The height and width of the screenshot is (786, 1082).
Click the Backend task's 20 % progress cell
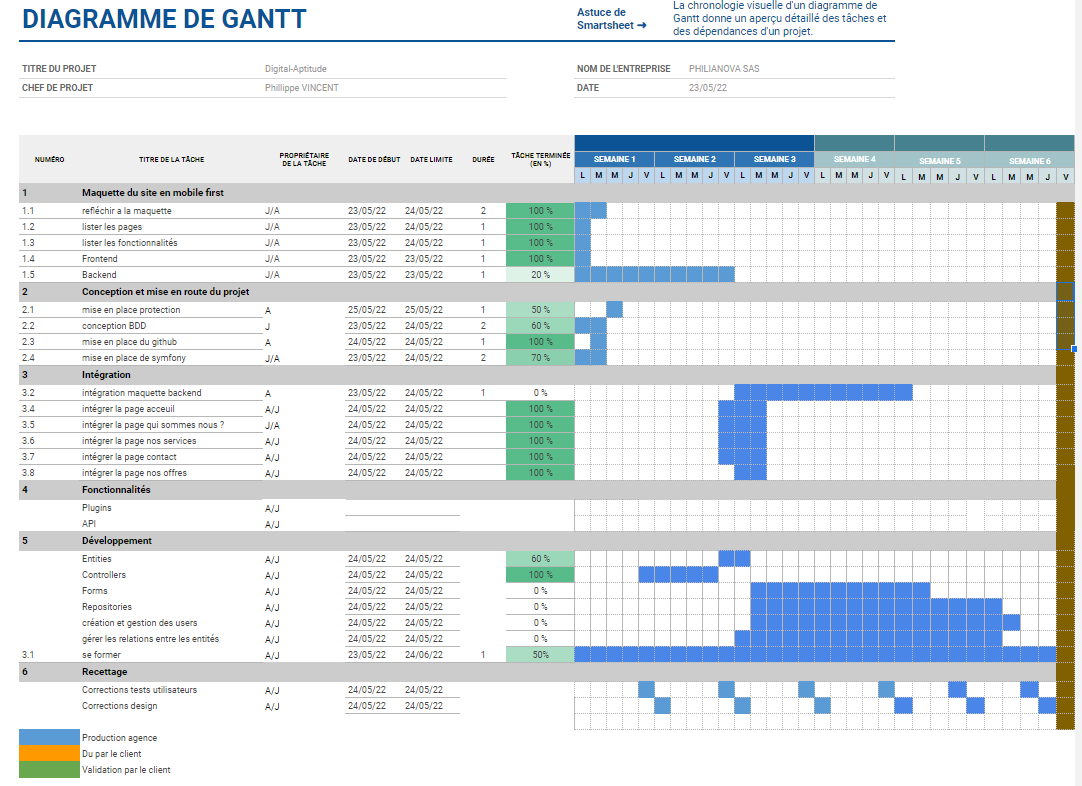pos(540,275)
